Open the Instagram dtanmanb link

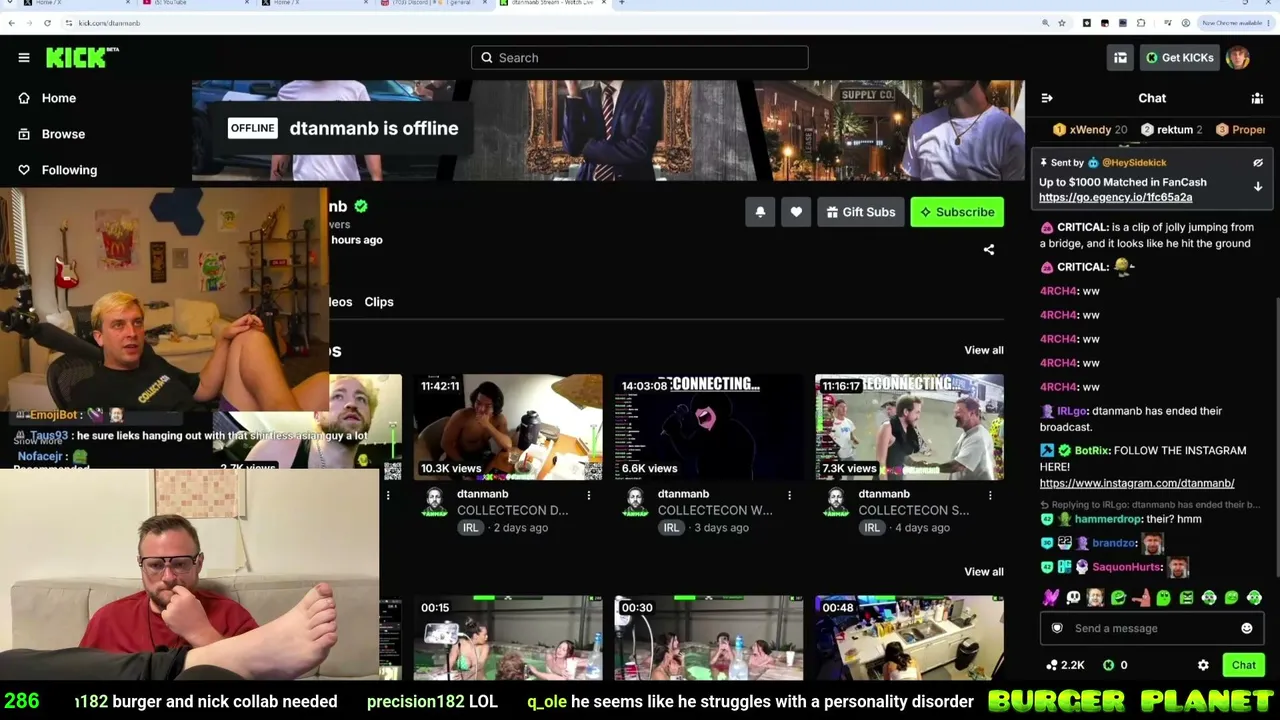tap(1137, 483)
